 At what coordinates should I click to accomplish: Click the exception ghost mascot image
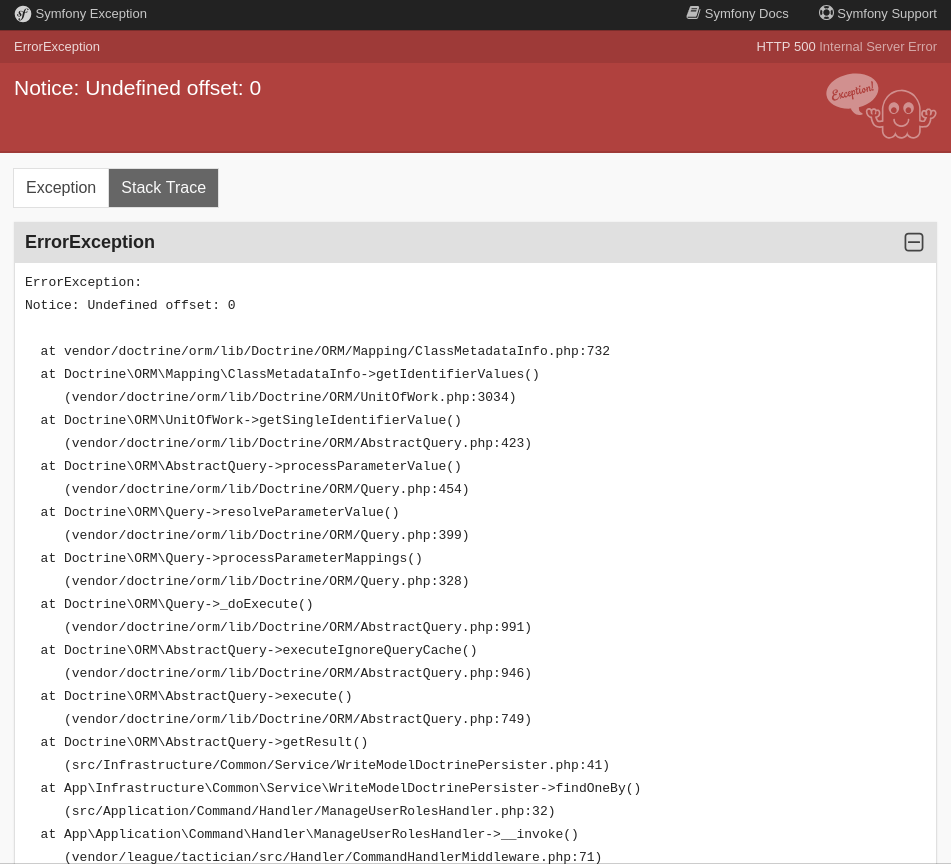coord(881,106)
